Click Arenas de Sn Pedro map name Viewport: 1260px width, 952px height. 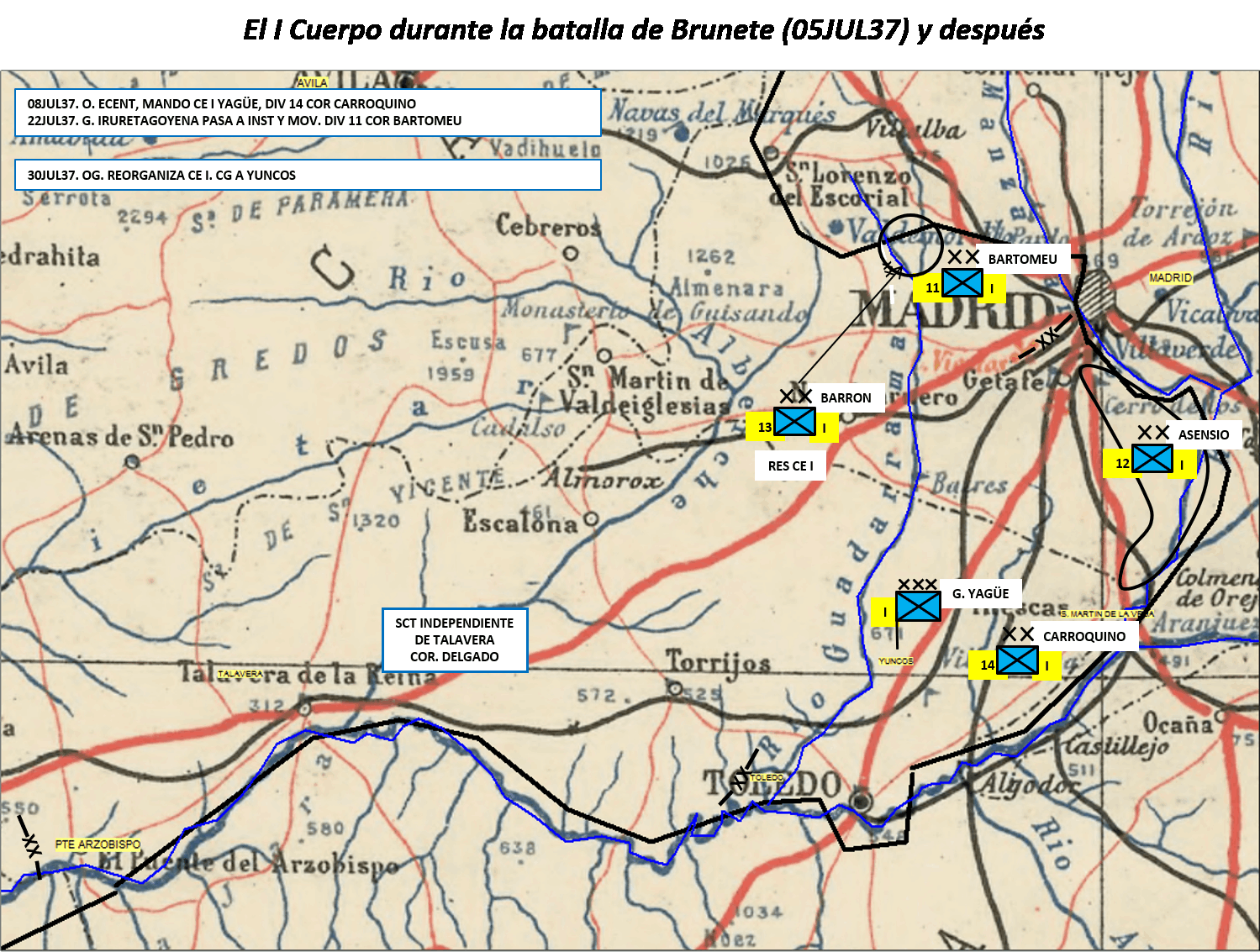pos(120,437)
